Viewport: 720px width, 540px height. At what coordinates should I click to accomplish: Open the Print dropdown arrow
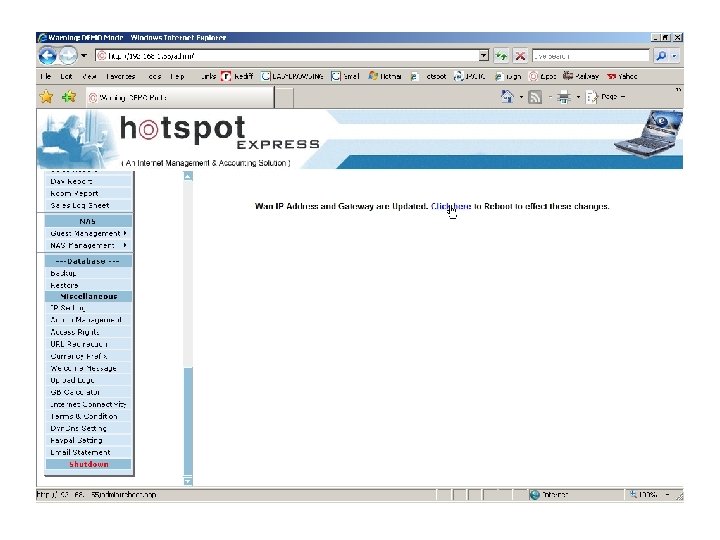(578, 97)
